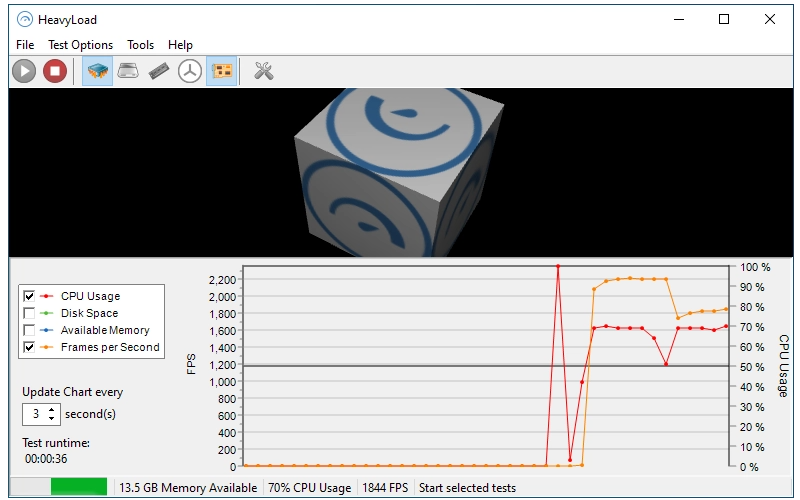Maximize the HeavyLoad window
Image resolution: width=800 pixels, height=500 pixels.
coord(723,19)
